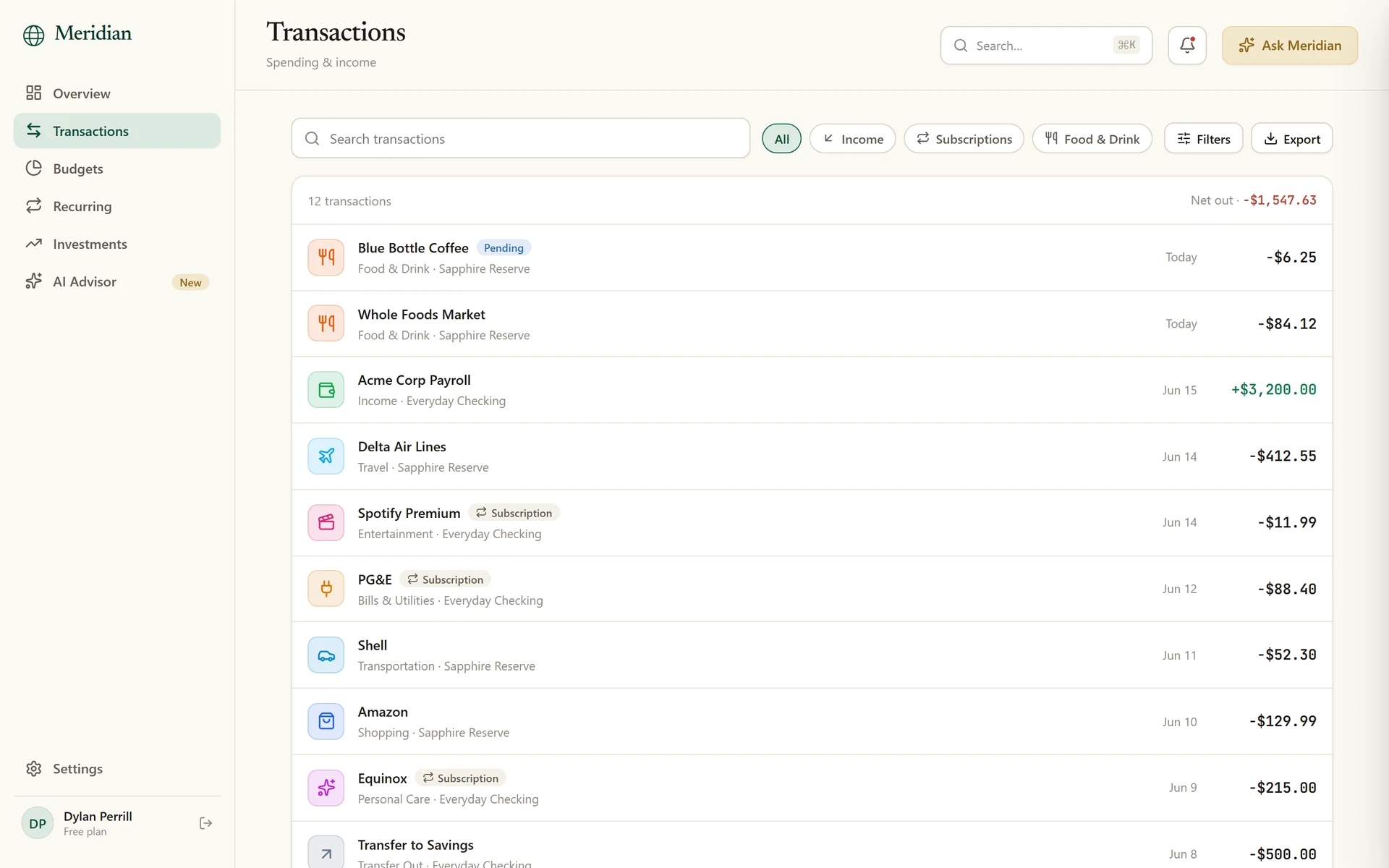Click the Amazon shopping bag icon
This screenshot has height=868, width=1389.
pos(326,721)
